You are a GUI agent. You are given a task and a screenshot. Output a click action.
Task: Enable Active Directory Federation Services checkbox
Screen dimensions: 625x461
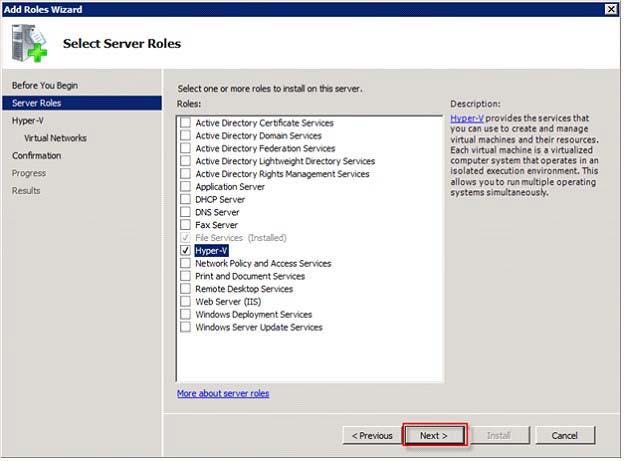tap(185, 148)
